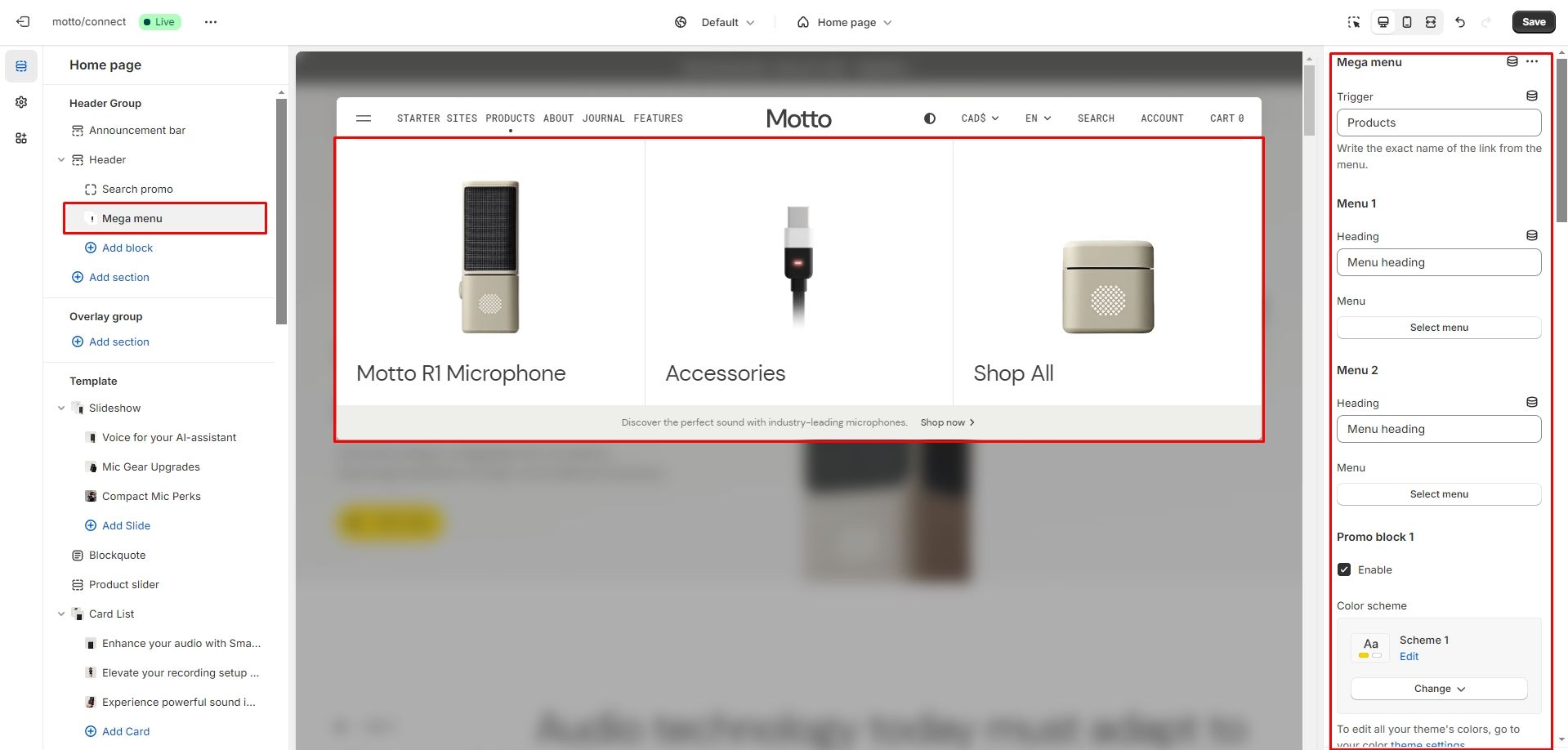Uncheck the Promo block 1 Enable checkbox
Viewport: 1568px width, 750px height.
click(x=1344, y=569)
